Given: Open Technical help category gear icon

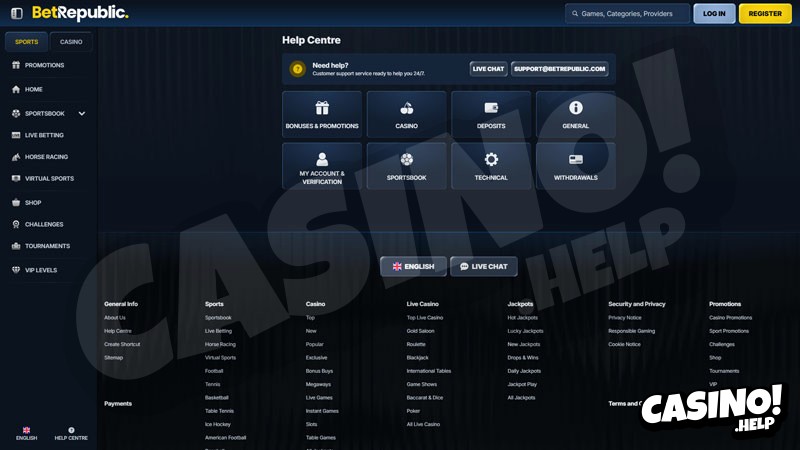Looking at the screenshot, I should coord(491,166).
